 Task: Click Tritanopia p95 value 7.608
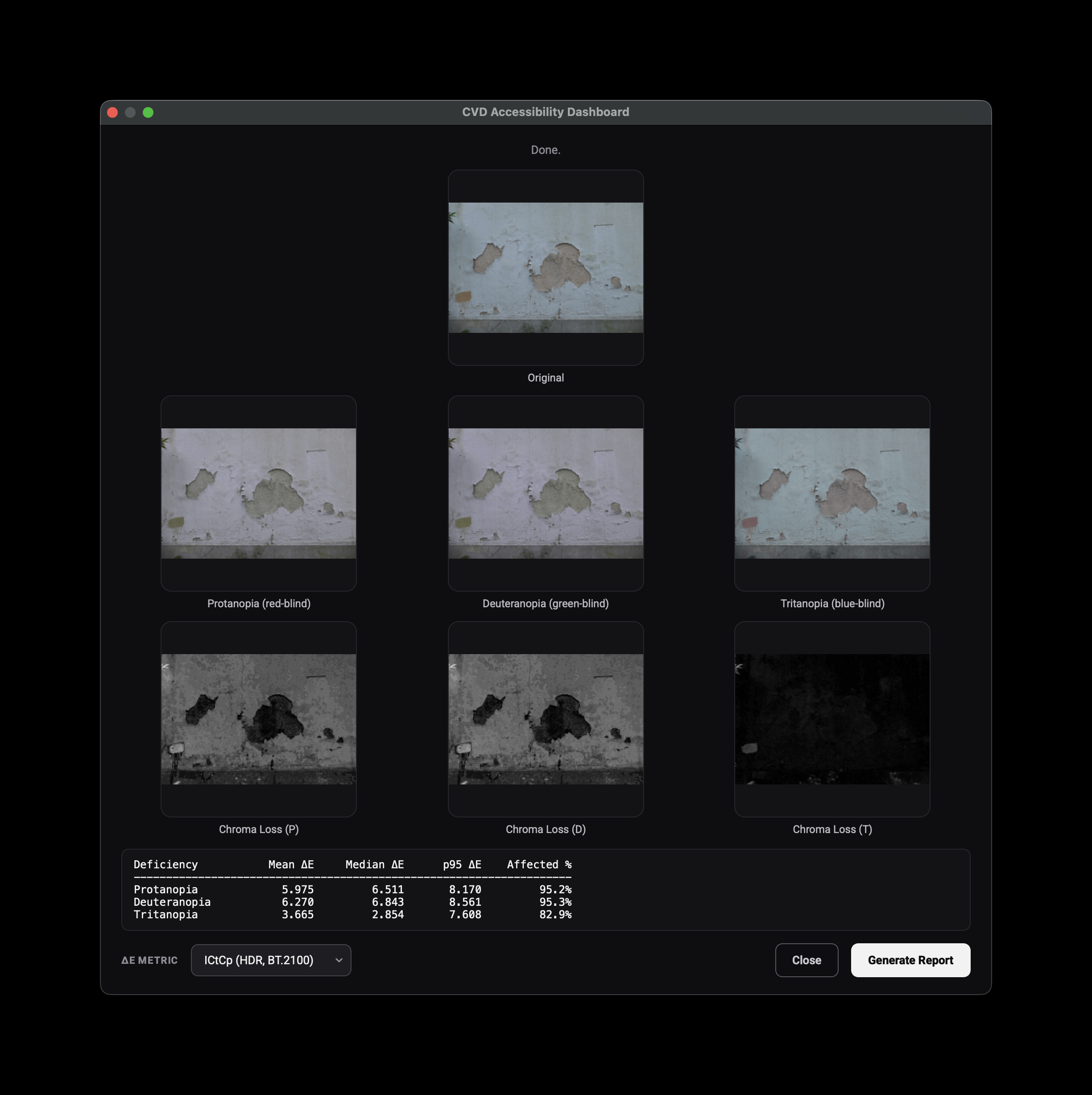point(465,914)
